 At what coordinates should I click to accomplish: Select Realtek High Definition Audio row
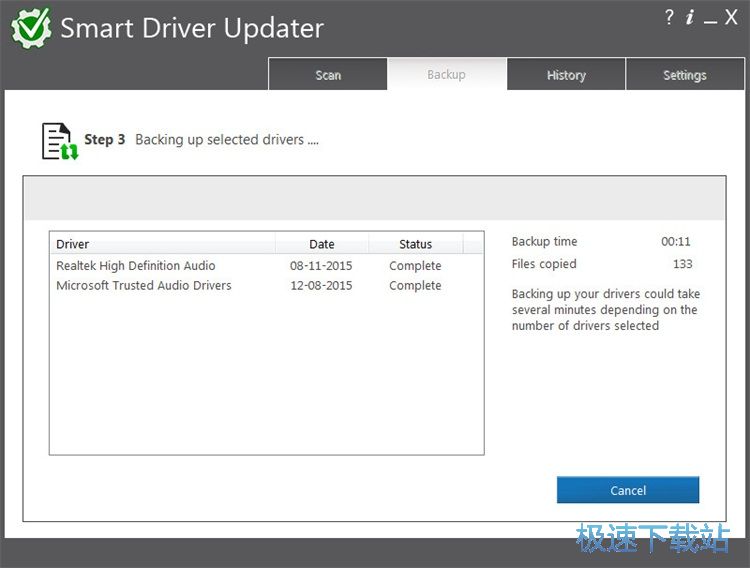point(136,266)
